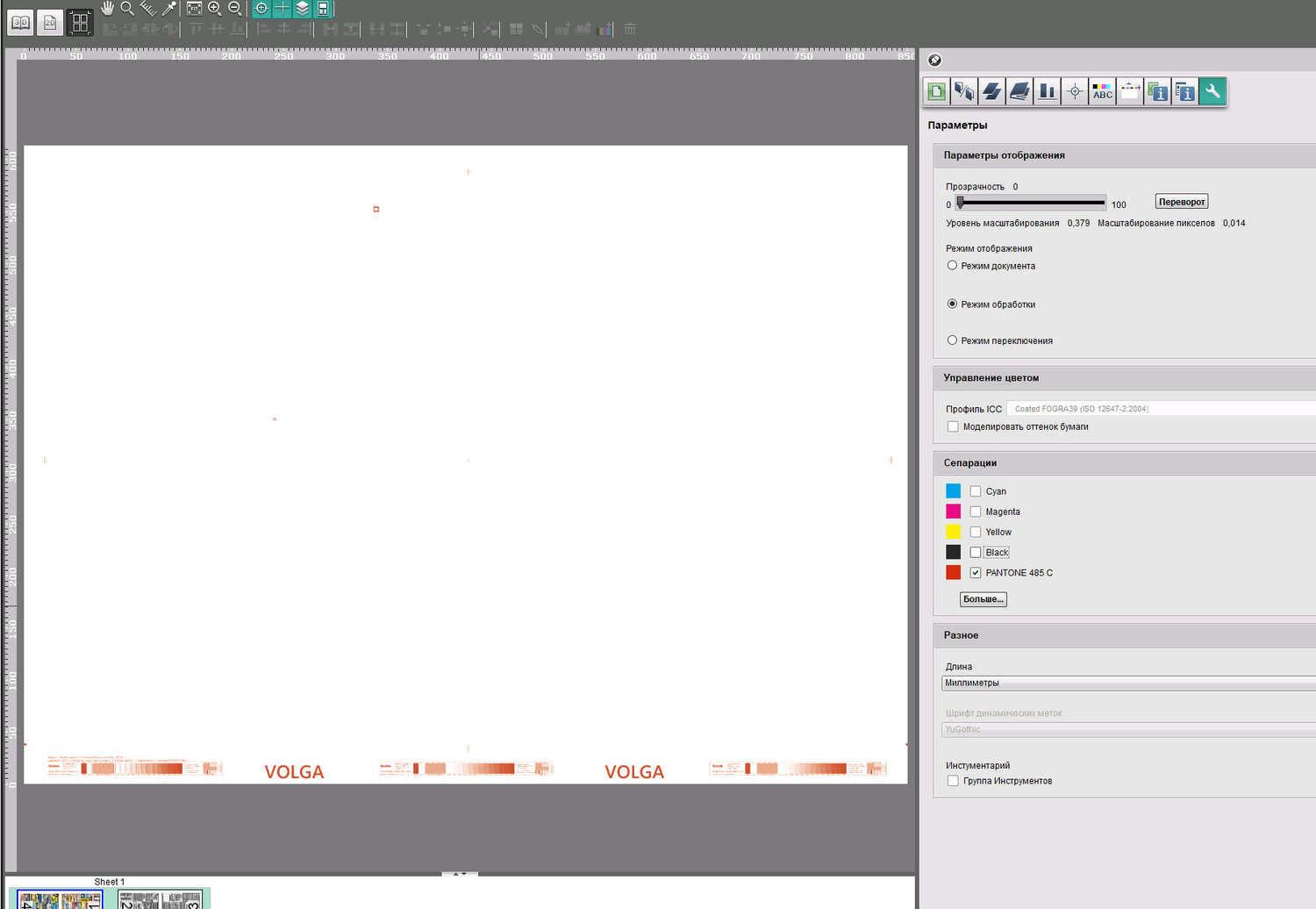Image resolution: width=1316 pixels, height=909 pixels.
Task: Click the round pin icon above panel tabs
Action: (x=935, y=60)
